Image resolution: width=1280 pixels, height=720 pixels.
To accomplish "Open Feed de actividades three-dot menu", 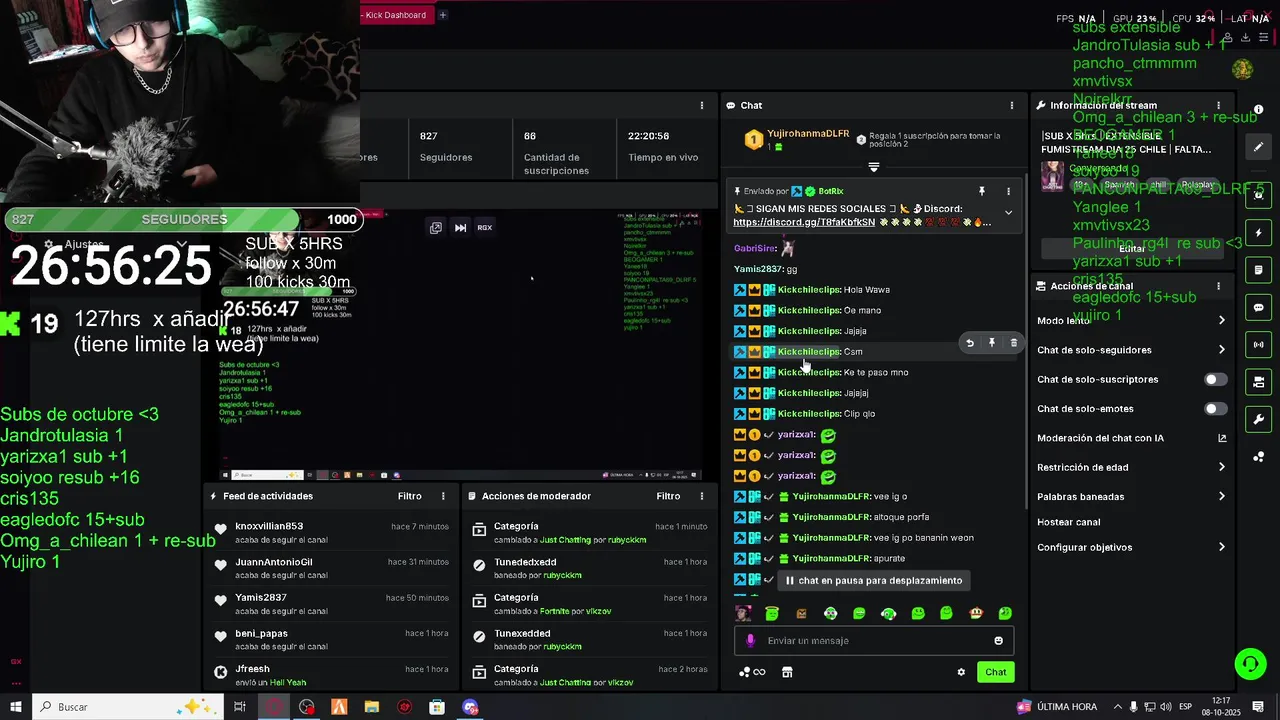I will tap(443, 496).
